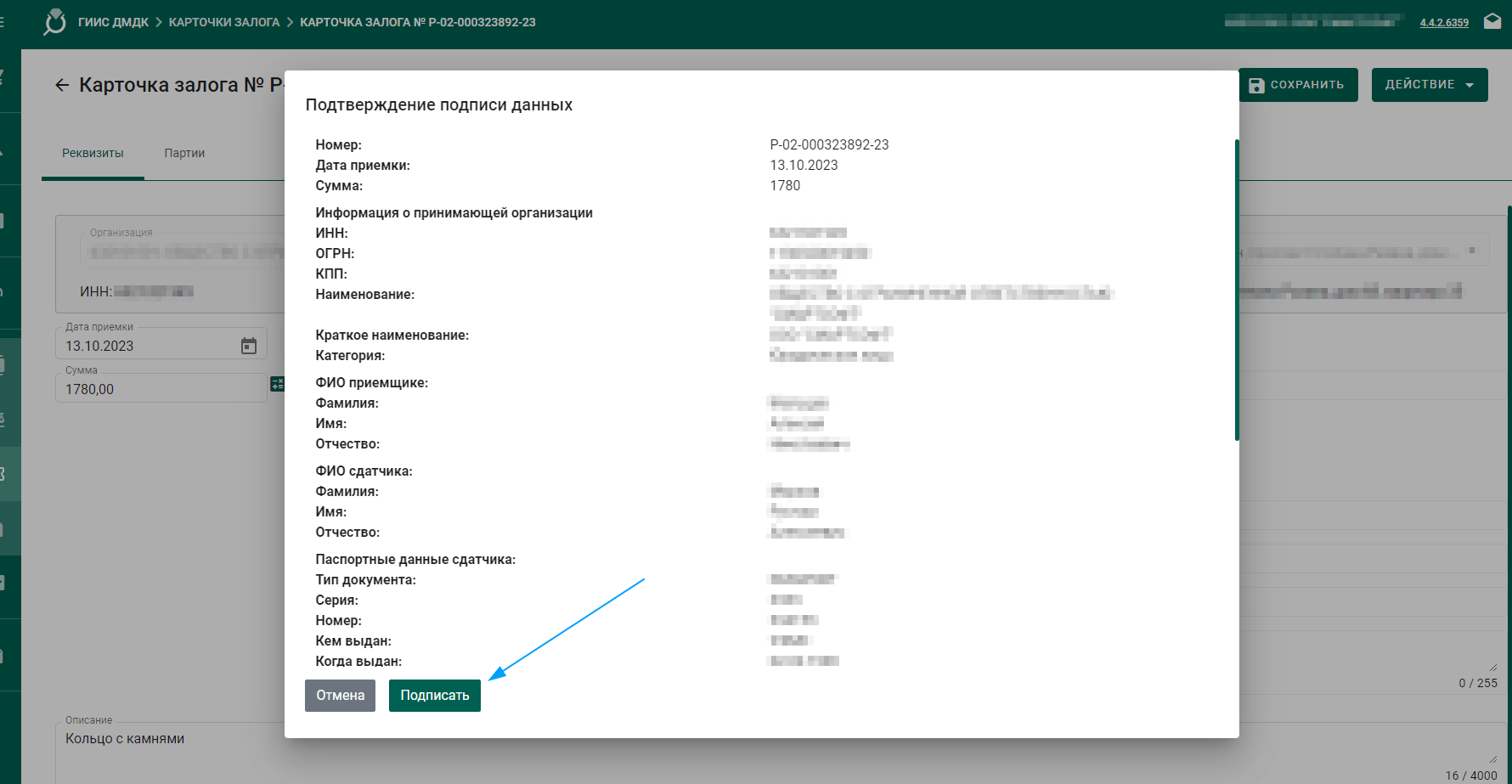Click the heading ФИО приемщике
The width and height of the screenshot is (1512, 784).
pyautogui.click(x=371, y=382)
